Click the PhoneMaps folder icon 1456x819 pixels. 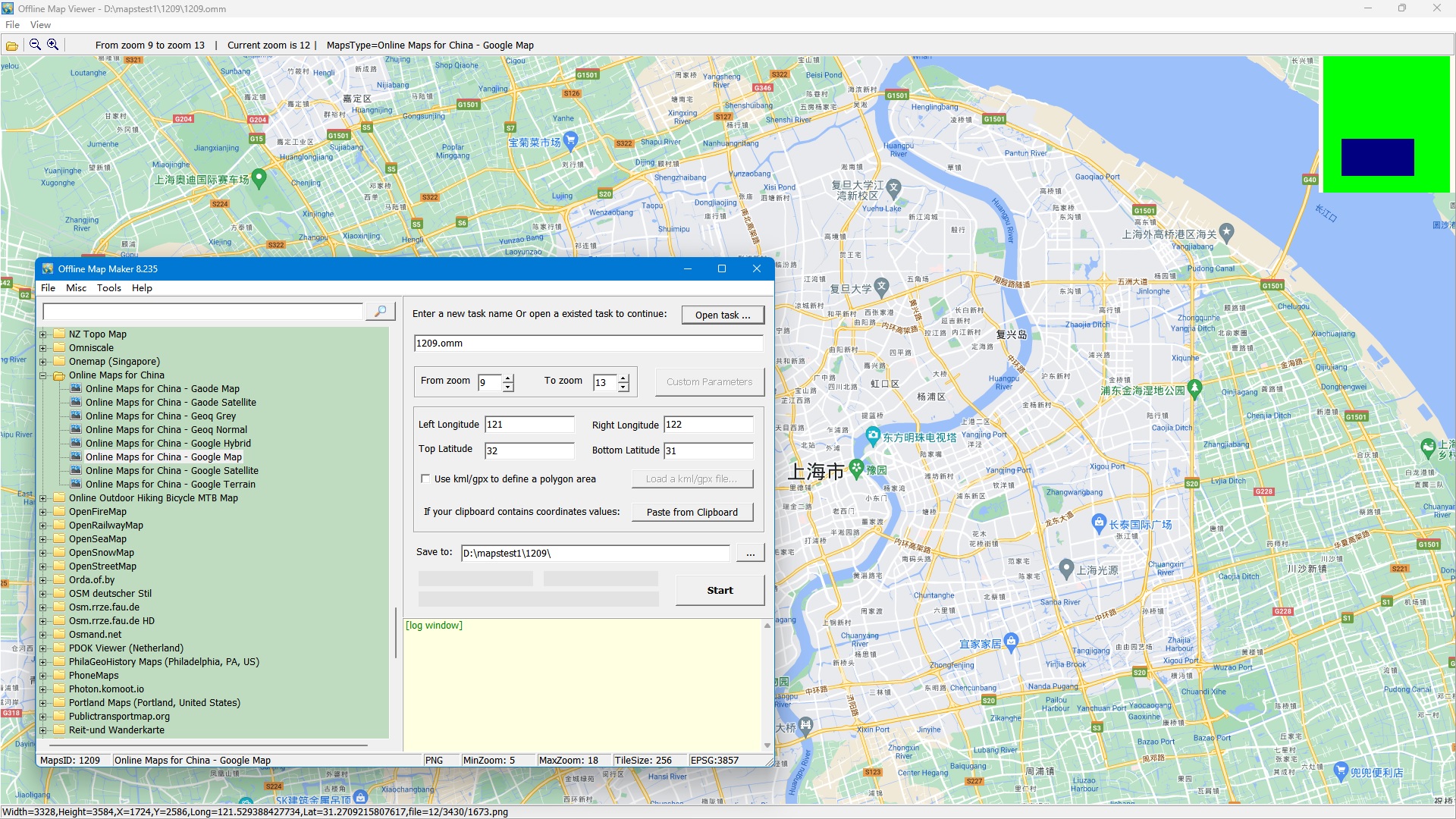59,675
